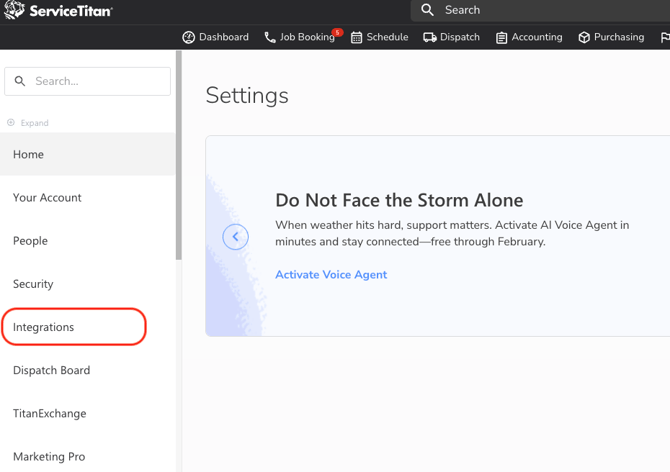Open the Dispatch Board settings section

(88, 370)
